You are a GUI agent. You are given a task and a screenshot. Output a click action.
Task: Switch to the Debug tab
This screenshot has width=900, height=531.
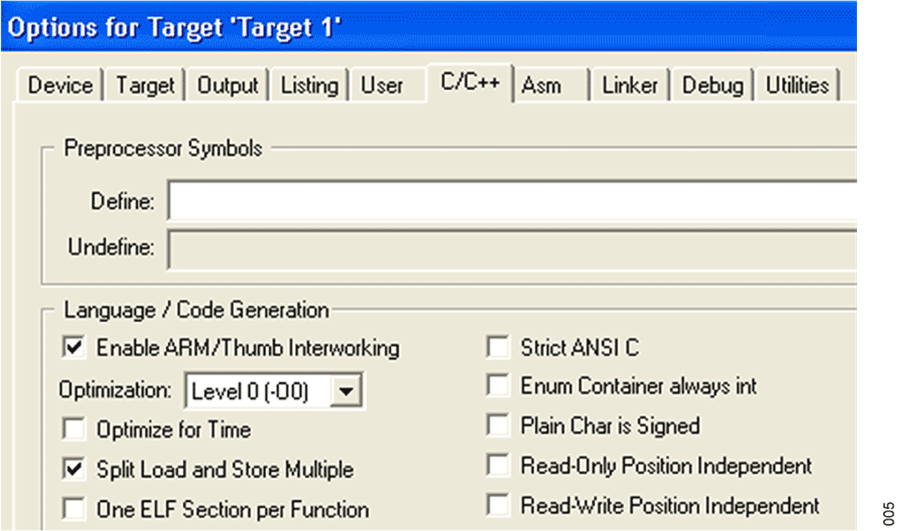(713, 86)
